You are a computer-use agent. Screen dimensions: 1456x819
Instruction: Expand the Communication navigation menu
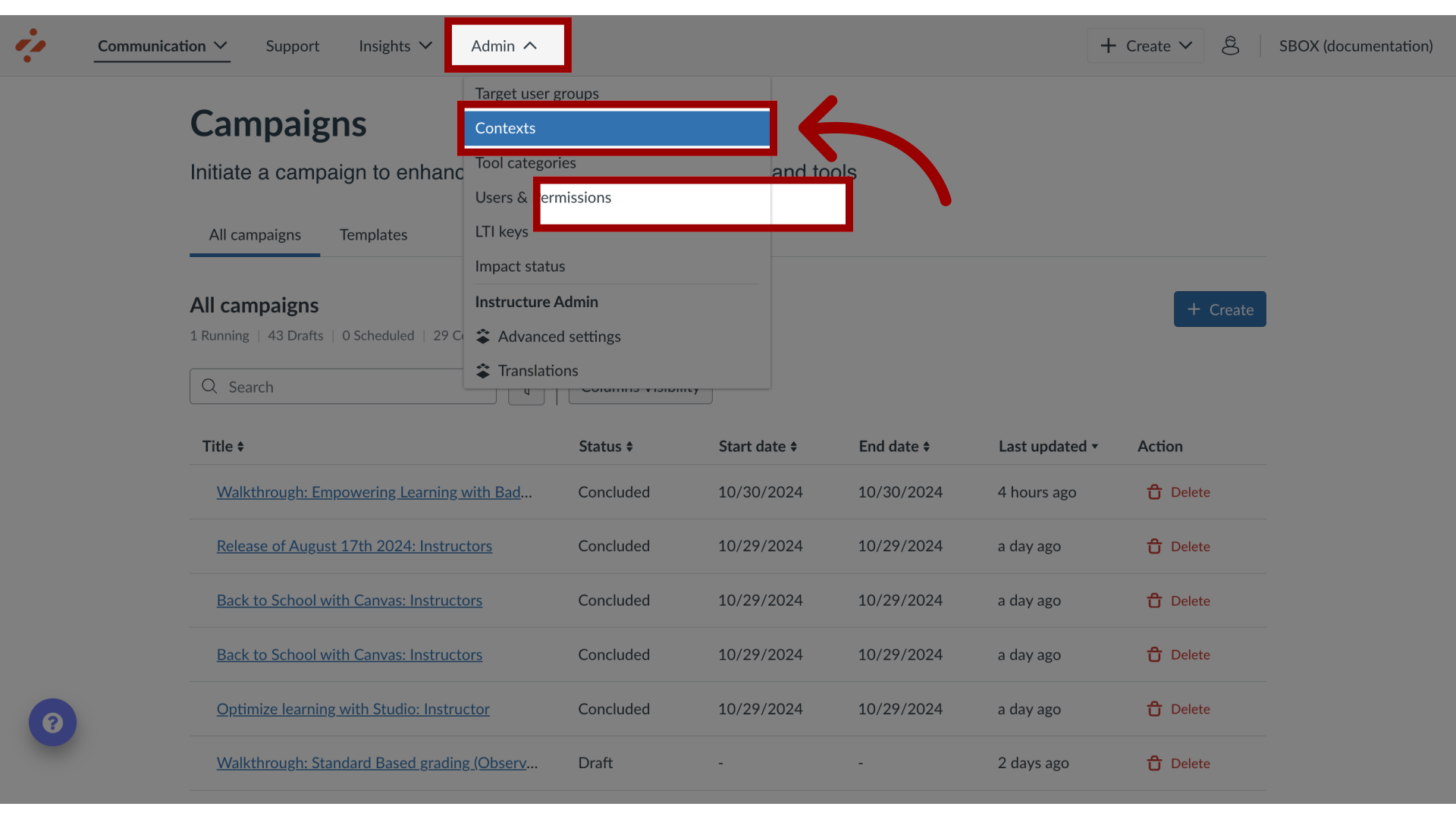click(x=162, y=44)
